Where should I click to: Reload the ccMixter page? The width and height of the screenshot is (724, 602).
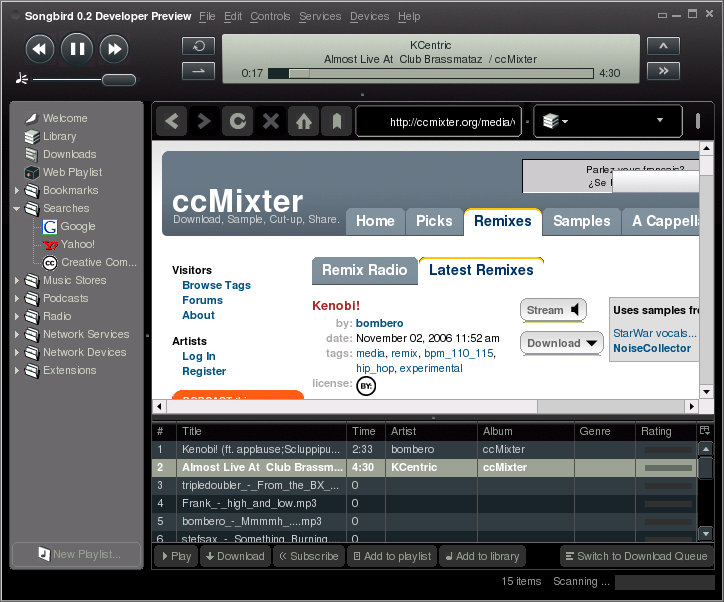(x=238, y=121)
